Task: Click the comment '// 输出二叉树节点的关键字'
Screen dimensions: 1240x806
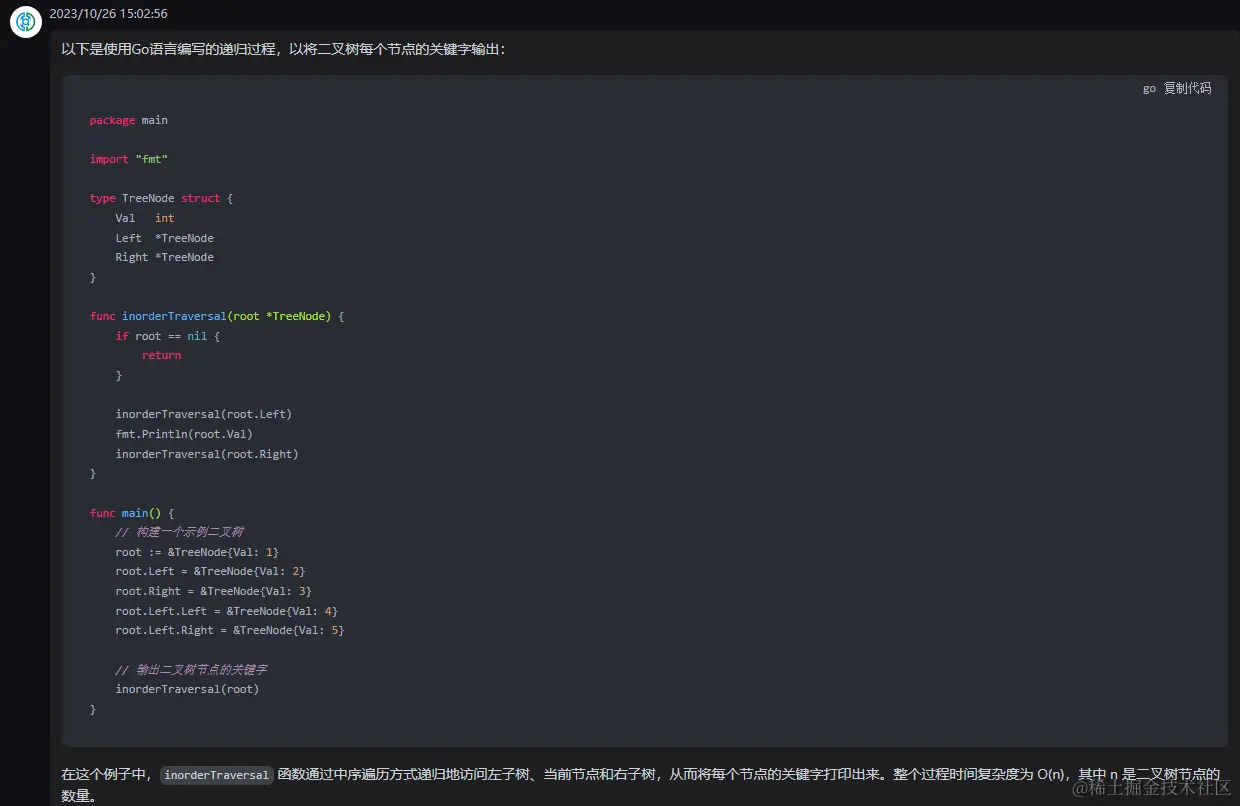Action: pyautogui.click(x=191, y=670)
